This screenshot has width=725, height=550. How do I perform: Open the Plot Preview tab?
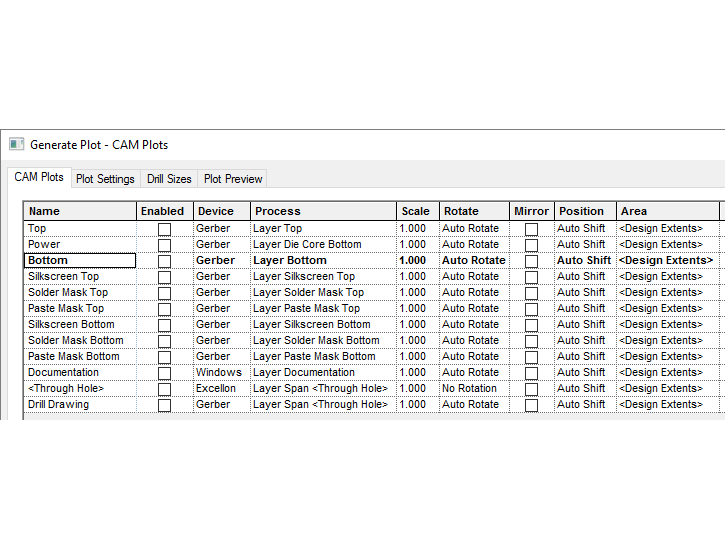click(233, 179)
